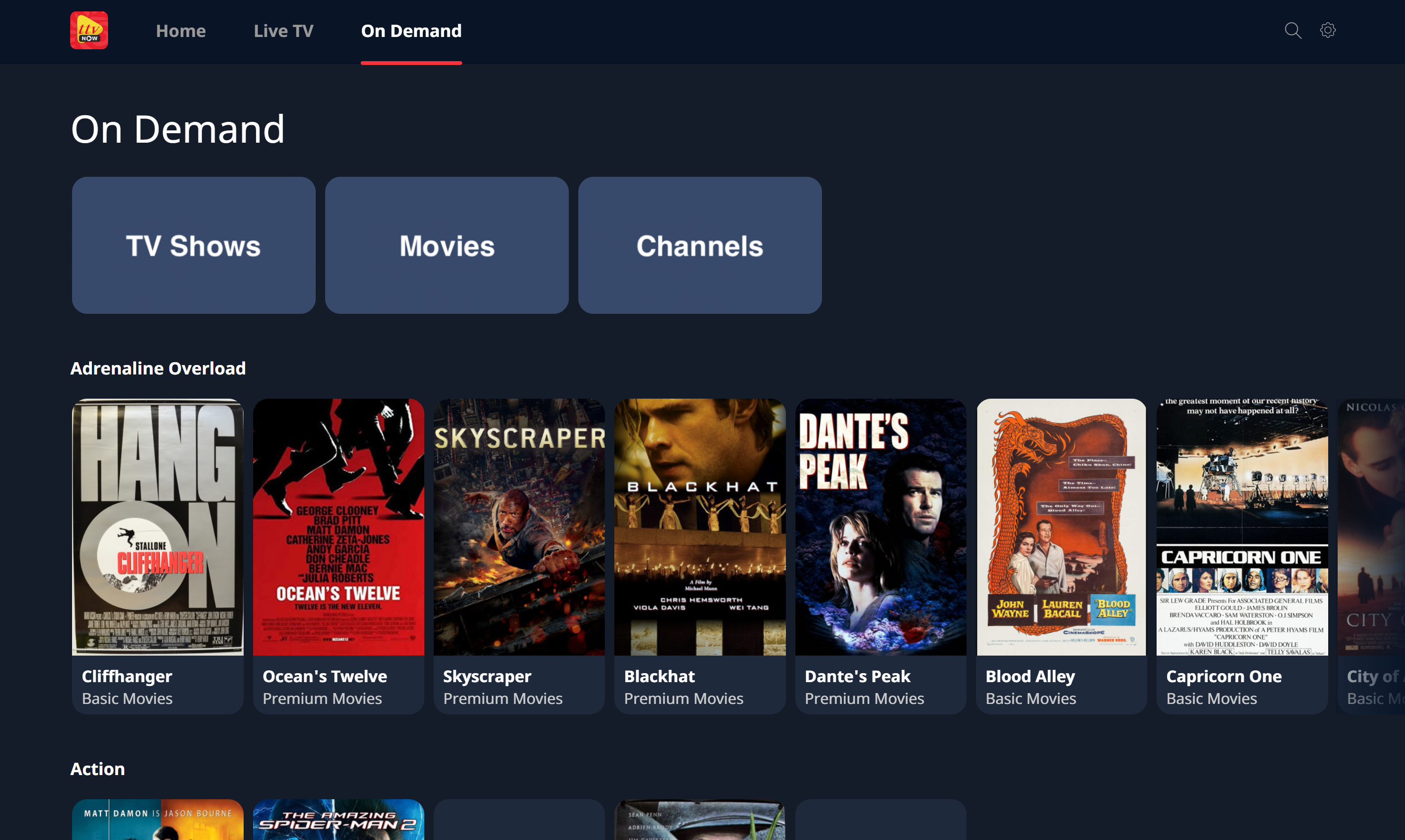
Task: Open the Channels category tile
Action: tap(700, 245)
